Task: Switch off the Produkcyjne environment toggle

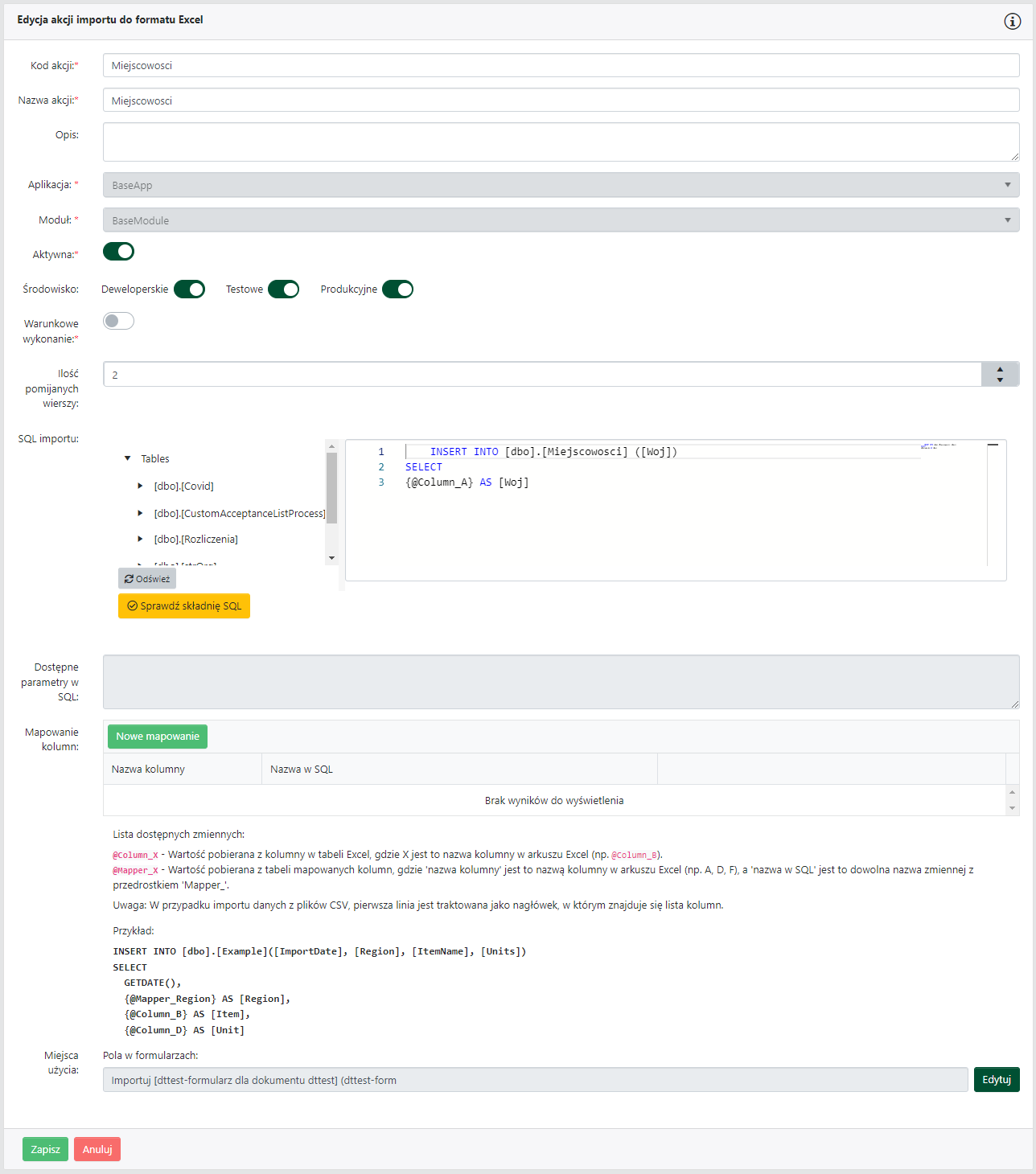Action: coord(397,289)
